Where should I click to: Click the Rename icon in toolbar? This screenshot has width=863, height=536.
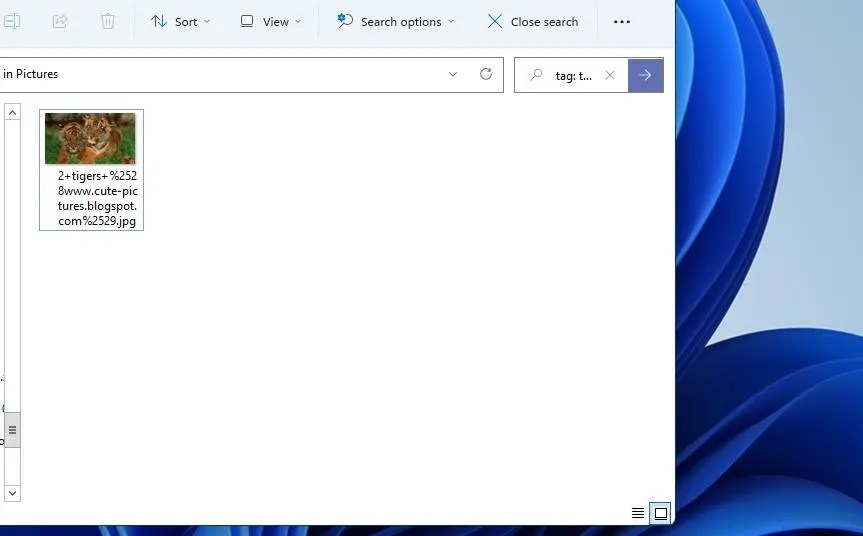(x=12, y=21)
